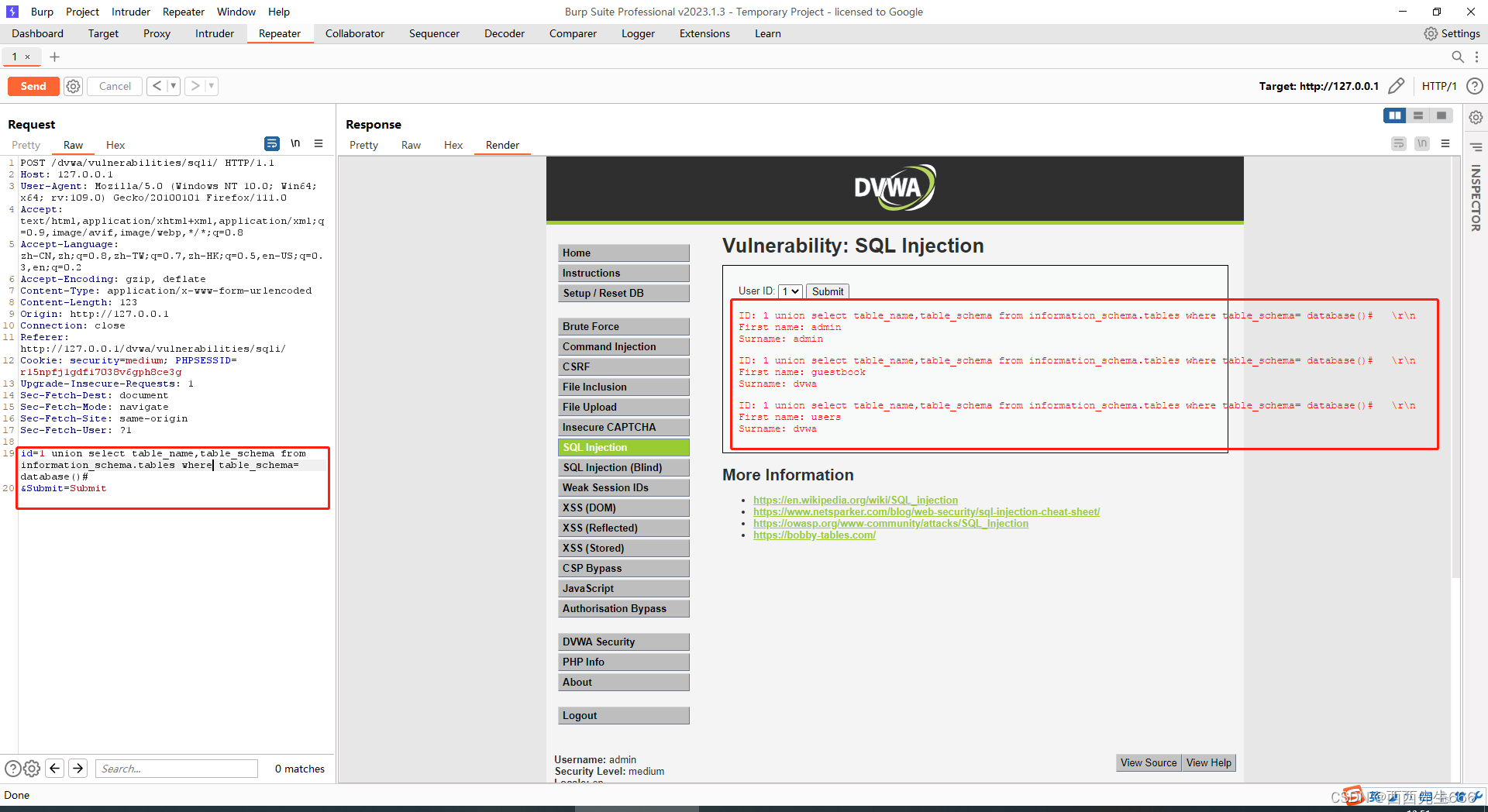The height and width of the screenshot is (812, 1488).
Task: Open the Collaborator tool tab
Action: click(355, 33)
